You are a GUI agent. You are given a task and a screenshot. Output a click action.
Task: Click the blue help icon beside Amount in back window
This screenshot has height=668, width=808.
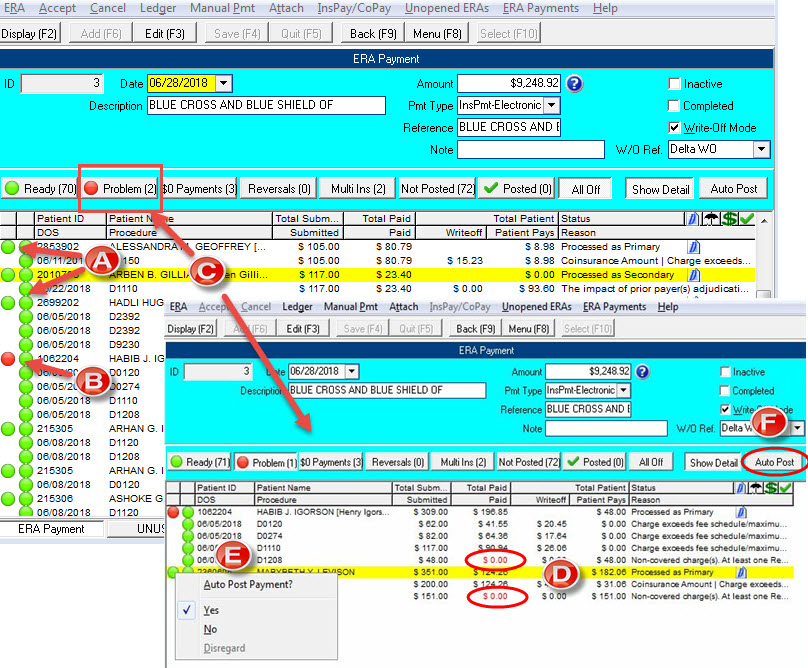pos(575,84)
